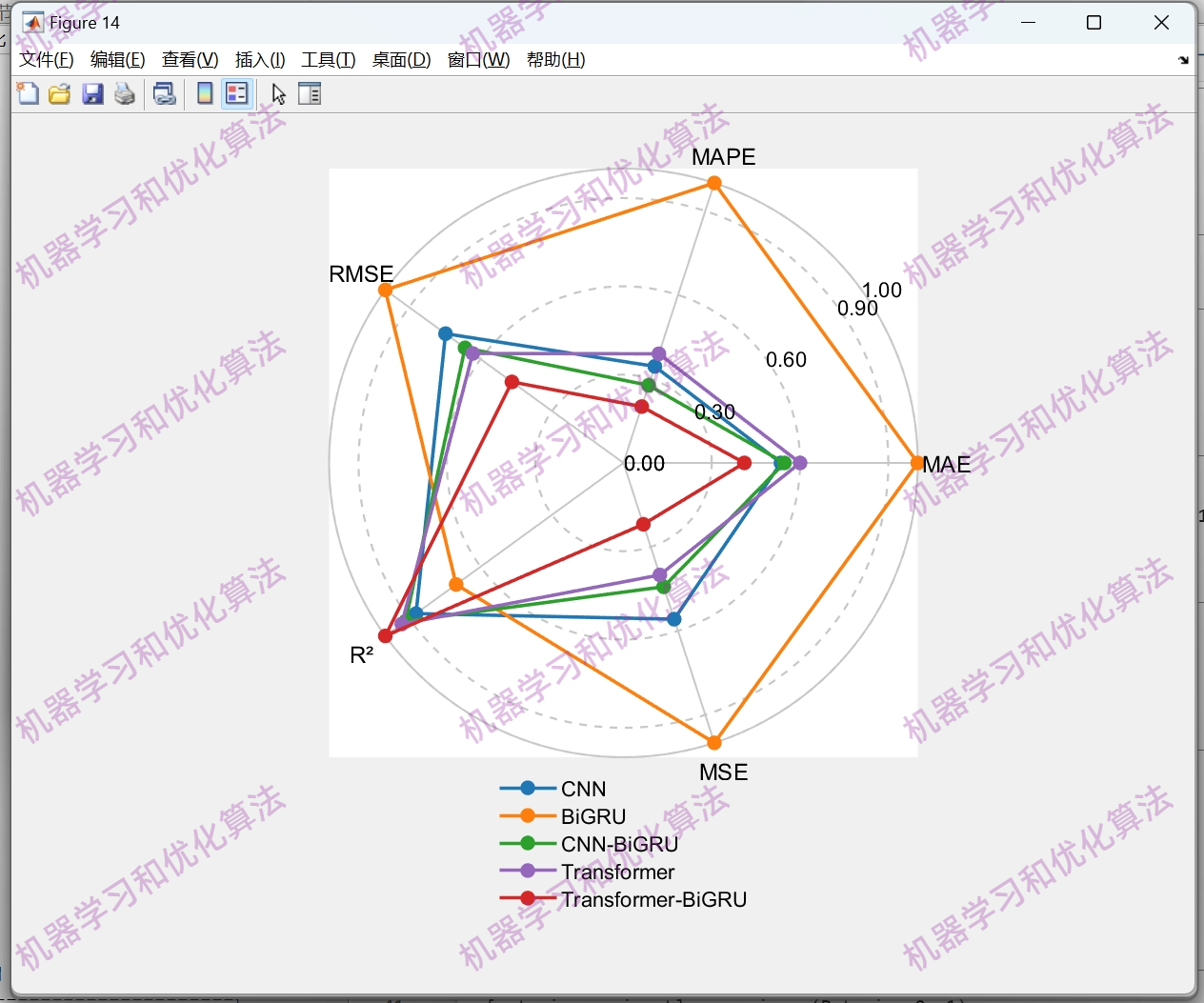1204x1003 pixels.
Task: Save the current figure
Action: (x=92, y=93)
